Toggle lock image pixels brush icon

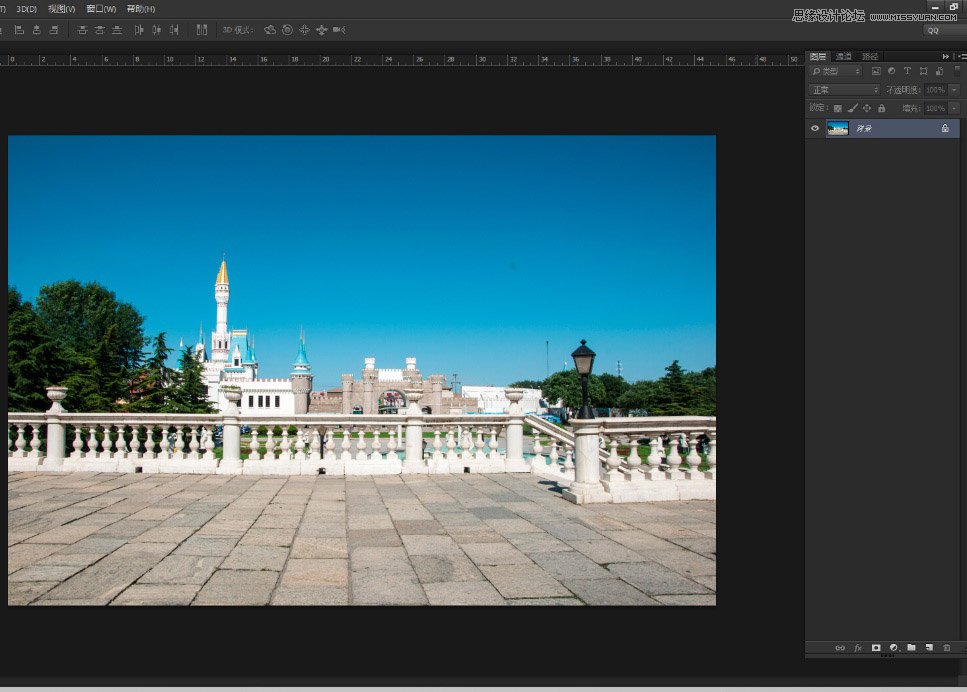852,108
